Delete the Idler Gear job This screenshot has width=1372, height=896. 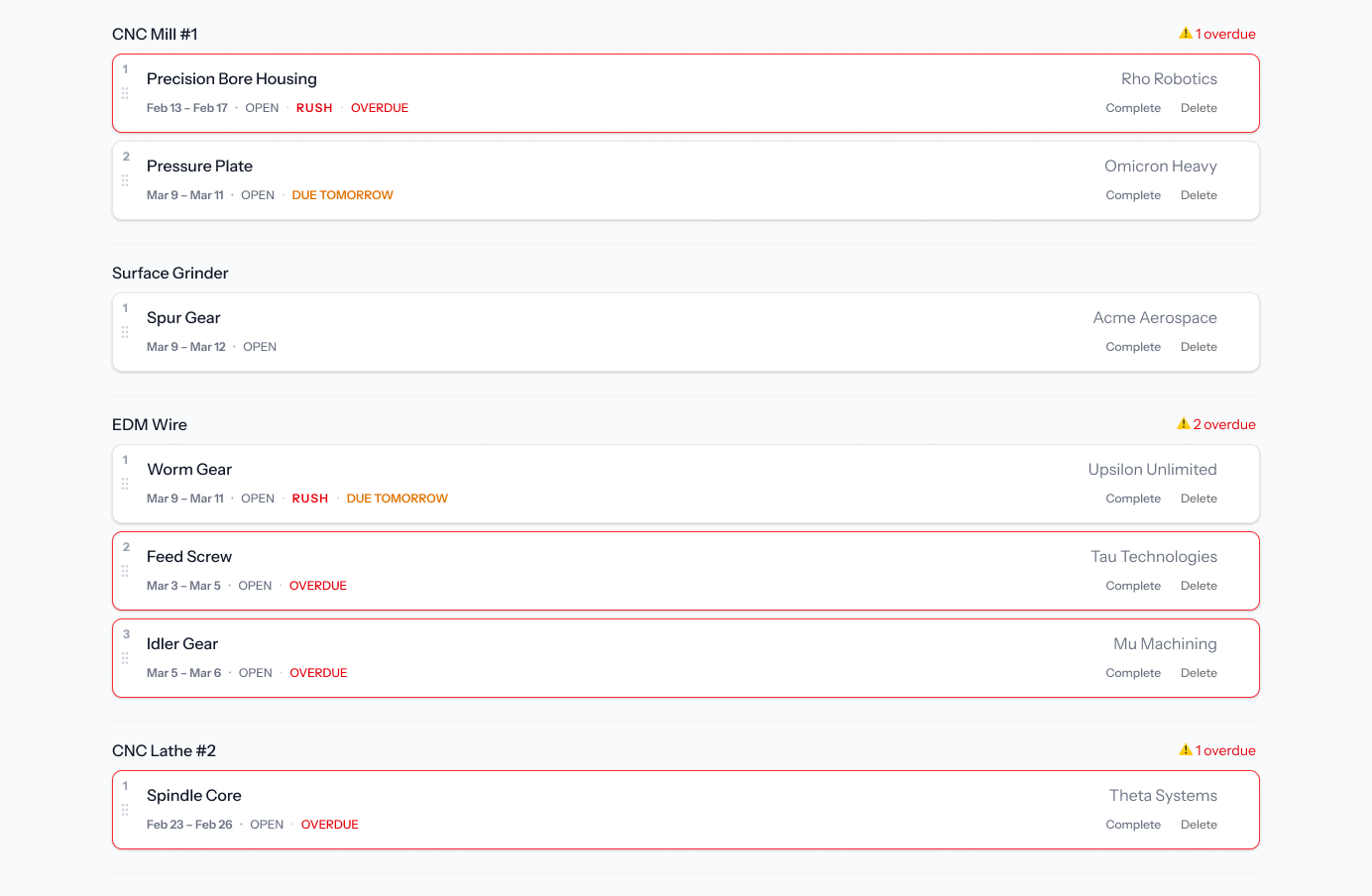[1199, 672]
